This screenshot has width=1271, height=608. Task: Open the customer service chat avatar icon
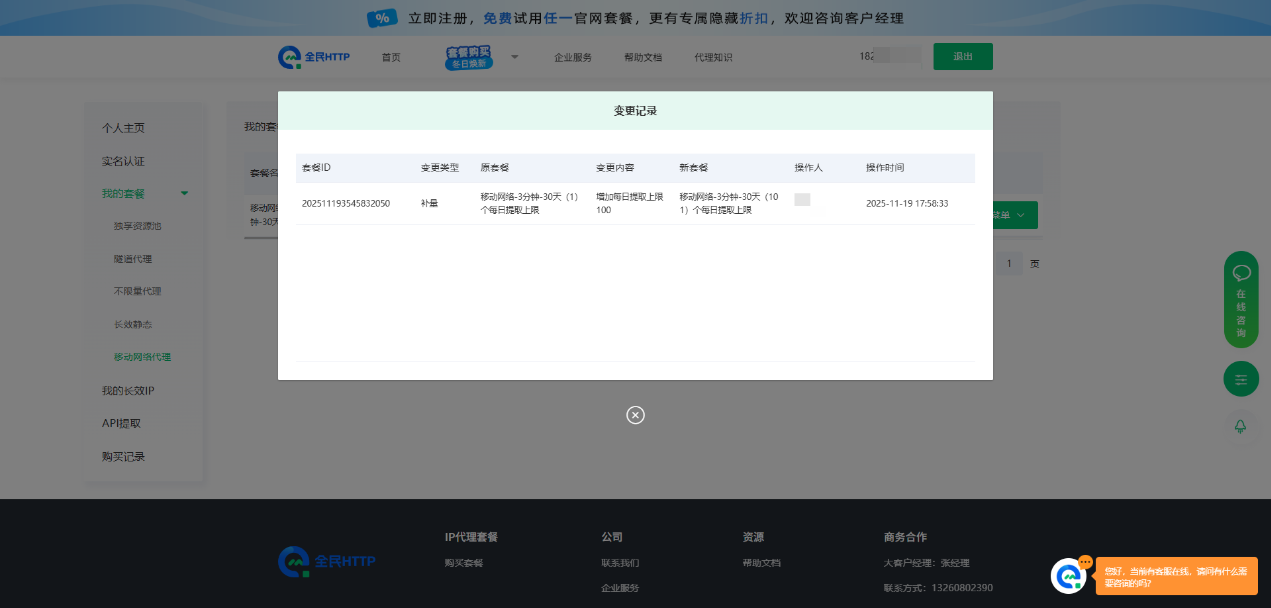pyautogui.click(x=1068, y=576)
